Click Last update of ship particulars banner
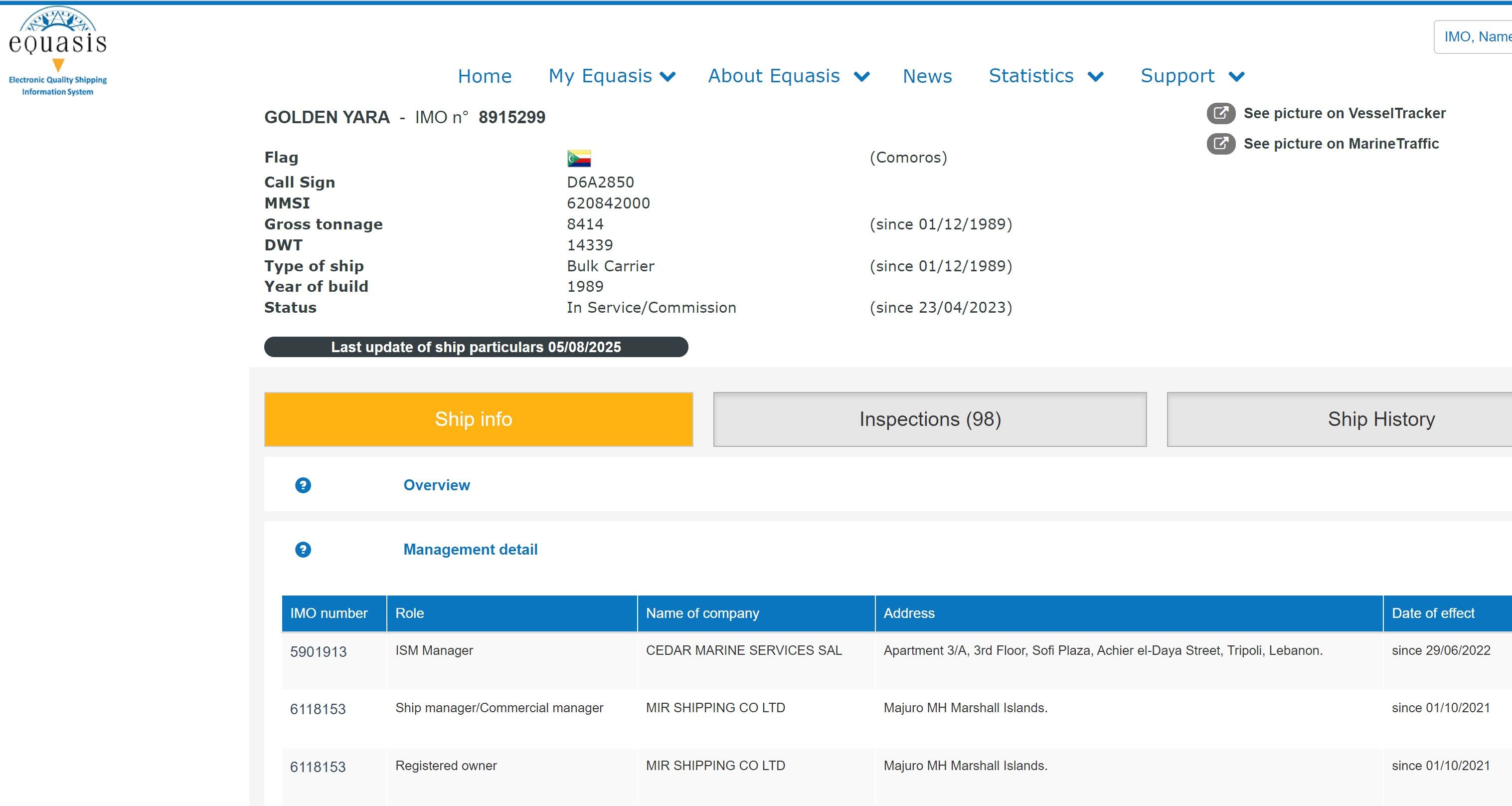The height and width of the screenshot is (806, 1512). 476,347
